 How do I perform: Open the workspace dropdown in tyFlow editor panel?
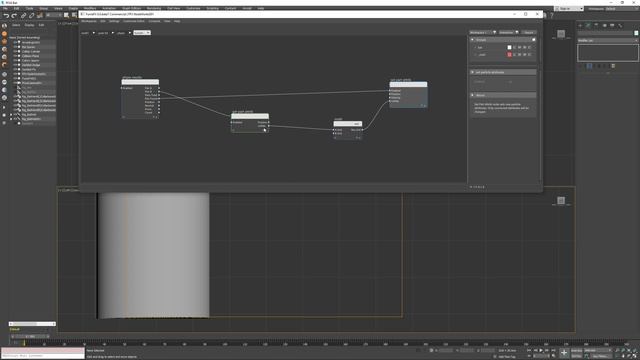pos(480,32)
